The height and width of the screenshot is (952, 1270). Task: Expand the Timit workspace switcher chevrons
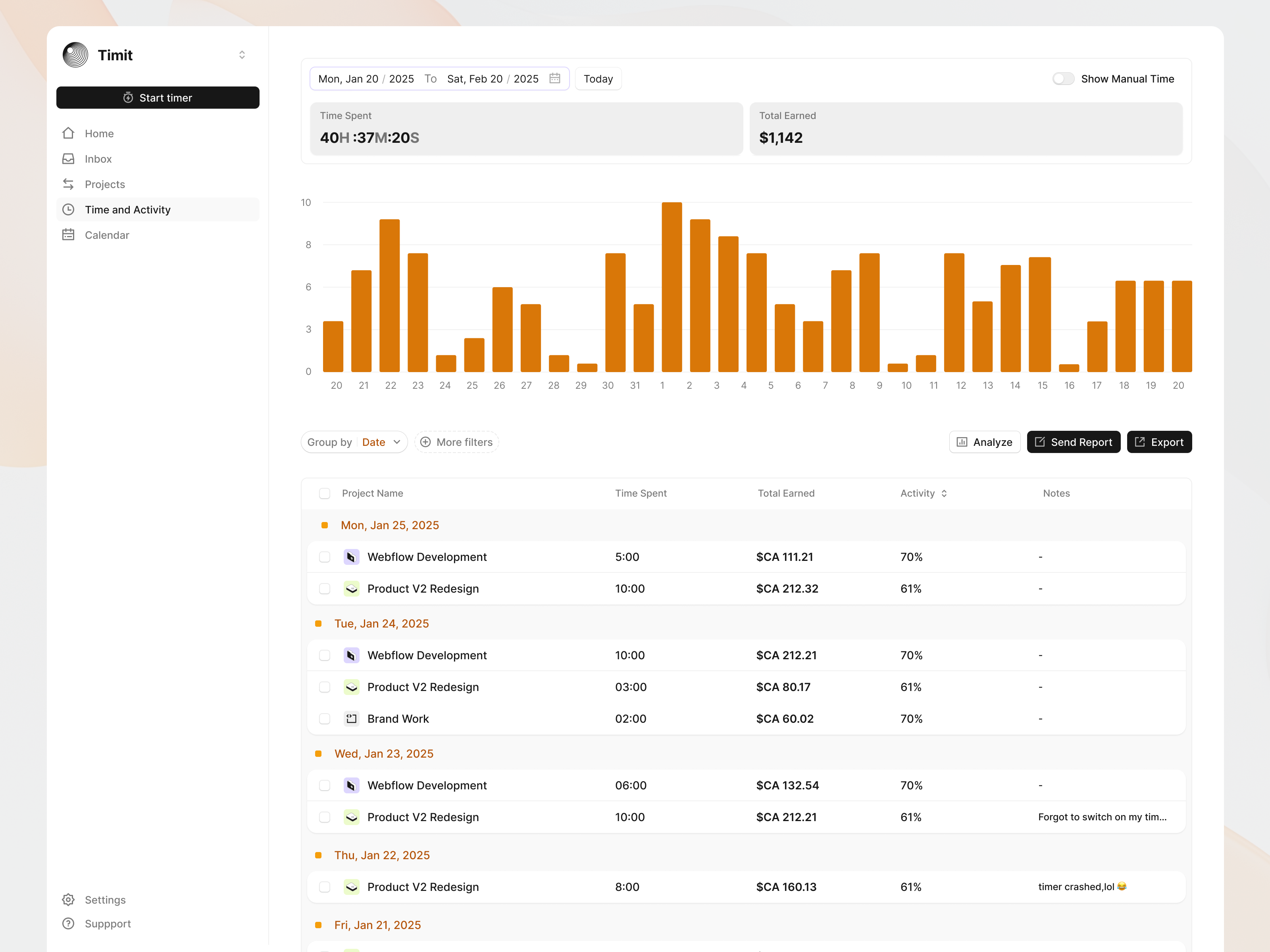point(242,55)
